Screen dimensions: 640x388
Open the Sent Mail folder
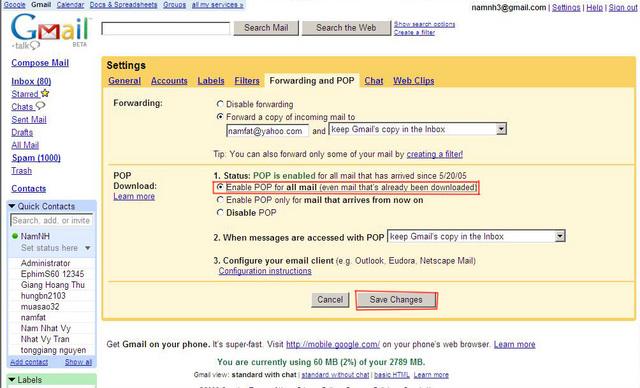[x=29, y=120]
